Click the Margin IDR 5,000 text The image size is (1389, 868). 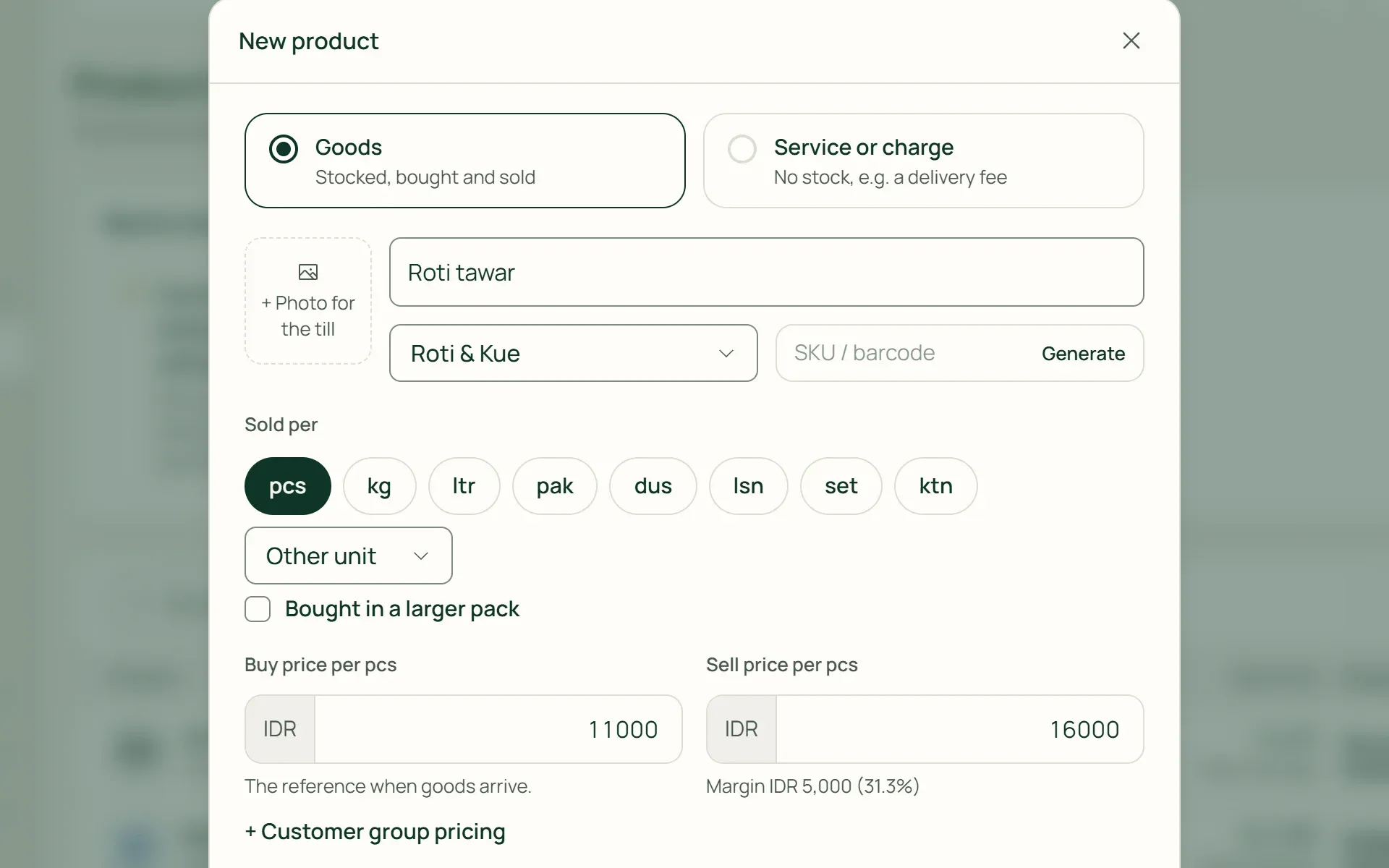click(812, 786)
